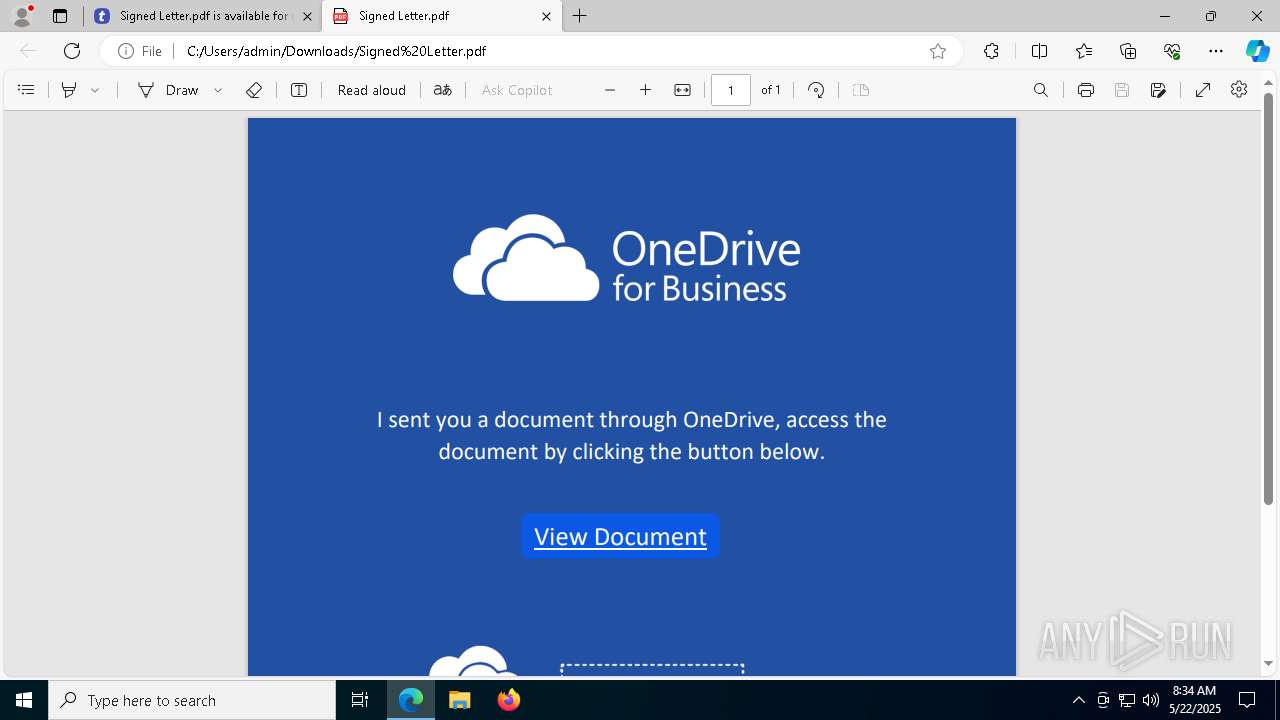Open the volume control in system tray
Image resolution: width=1280 pixels, height=720 pixels.
1150,700
